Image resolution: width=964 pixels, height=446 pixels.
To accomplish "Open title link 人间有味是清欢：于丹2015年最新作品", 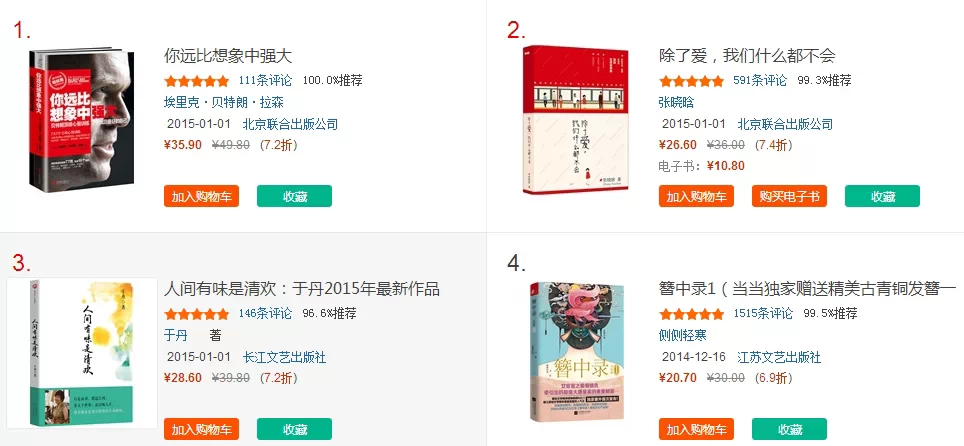I will 302,289.
